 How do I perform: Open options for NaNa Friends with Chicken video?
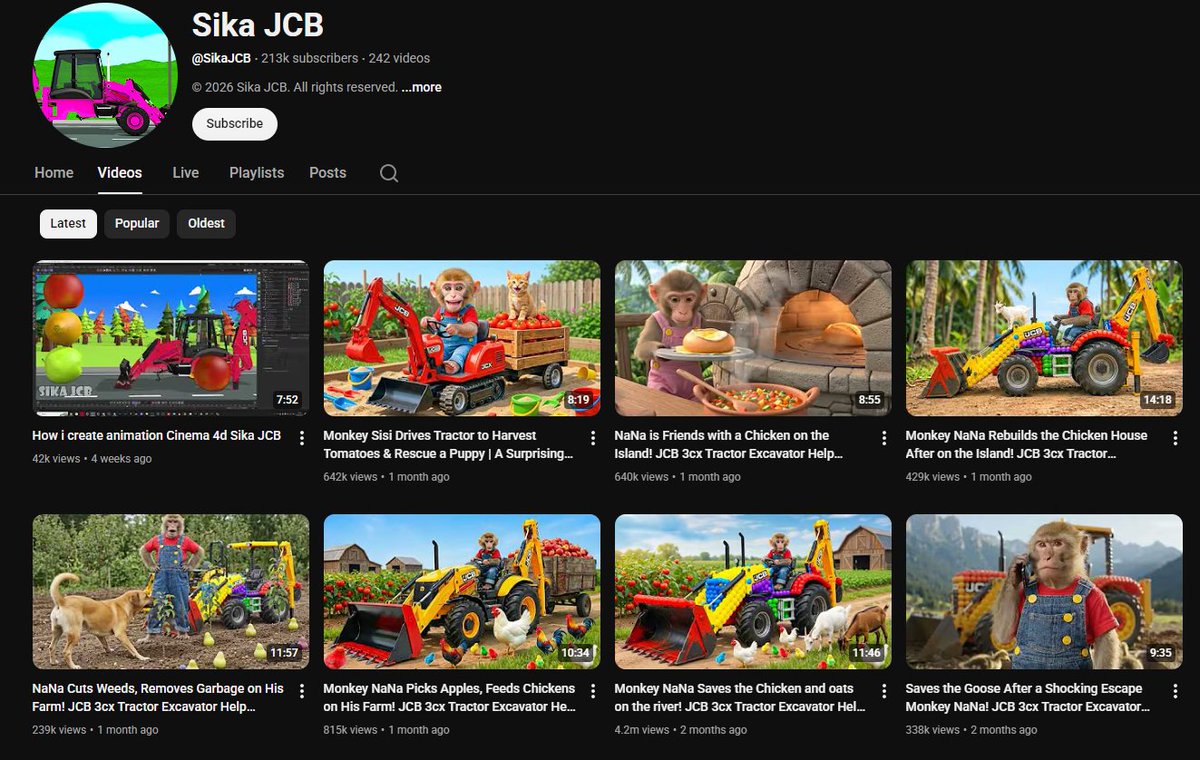pyautogui.click(x=884, y=439)
